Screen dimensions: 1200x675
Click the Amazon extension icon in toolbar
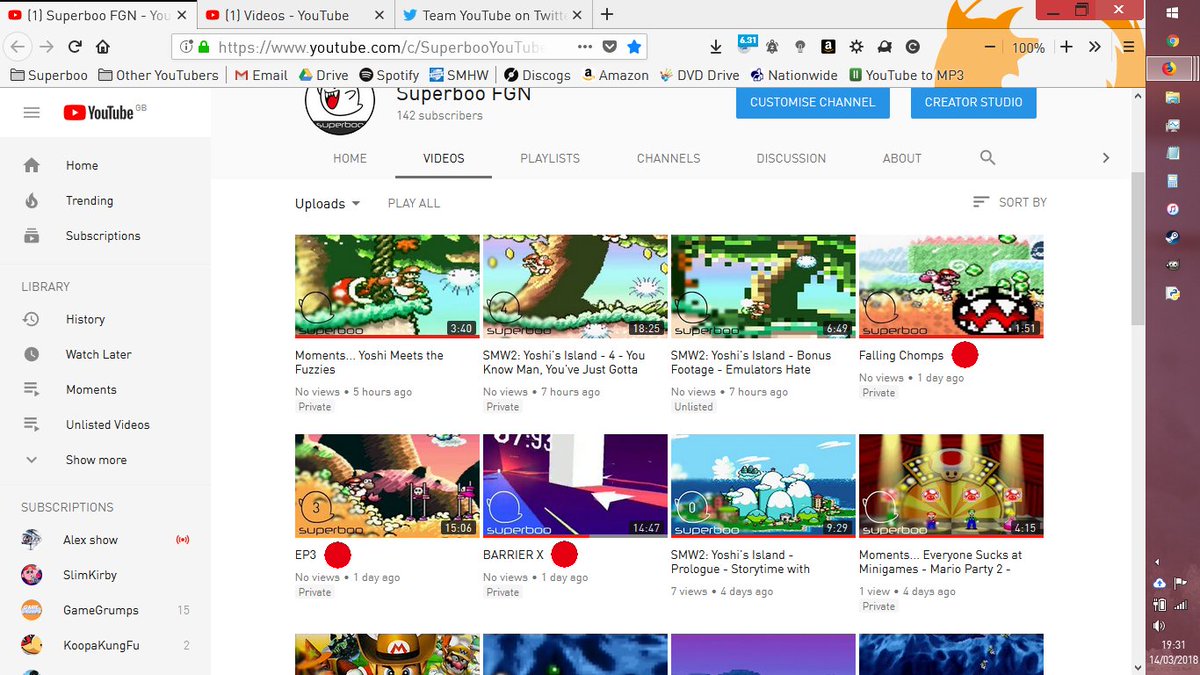(x=828, y=47)
